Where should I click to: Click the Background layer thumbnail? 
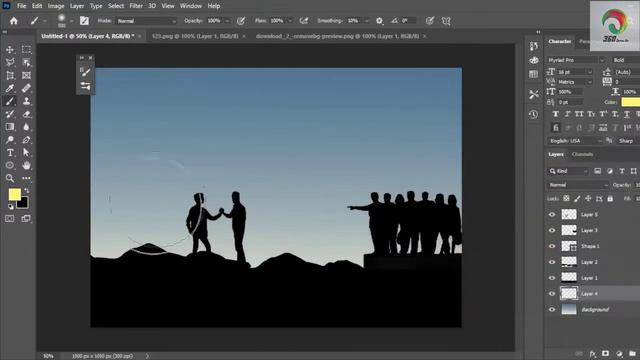tap(569, 309)
